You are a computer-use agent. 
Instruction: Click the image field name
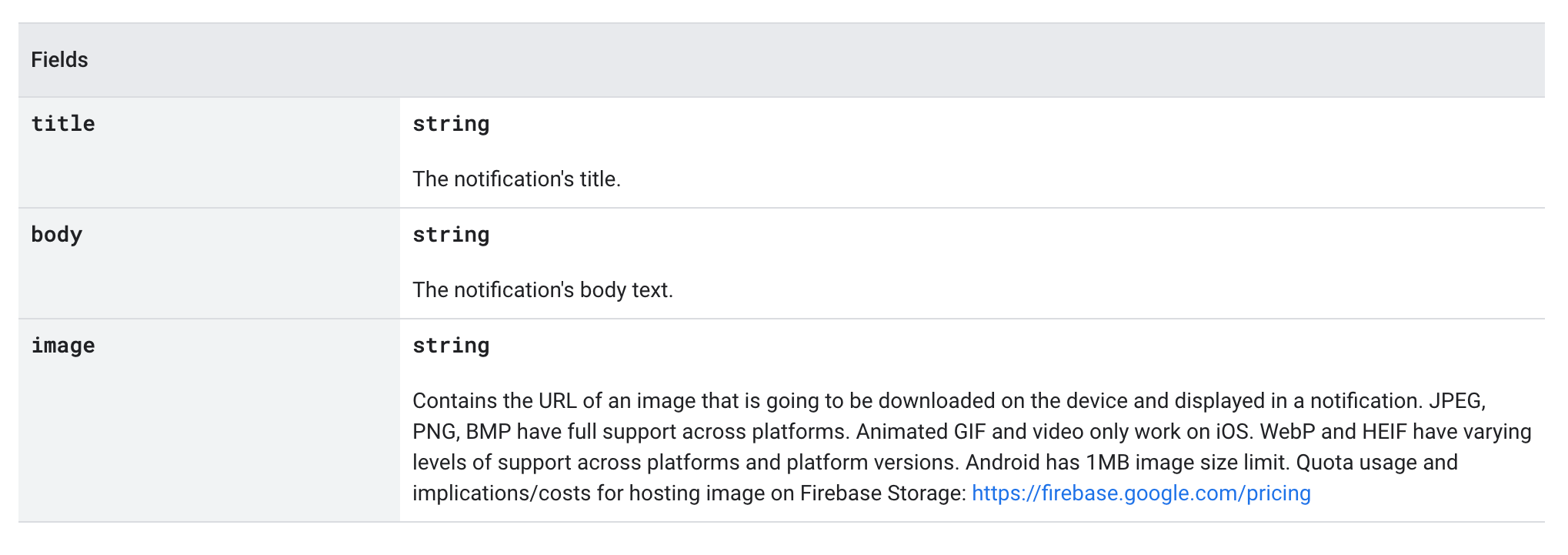pos(63,346)
